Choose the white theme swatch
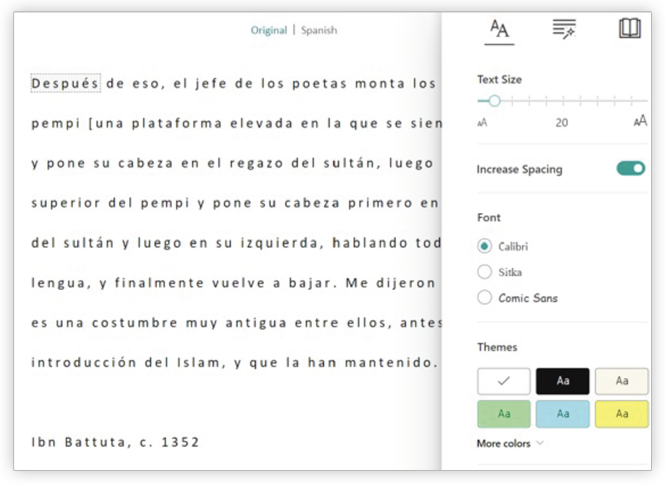The image size is (666, 488). point(504,381)
